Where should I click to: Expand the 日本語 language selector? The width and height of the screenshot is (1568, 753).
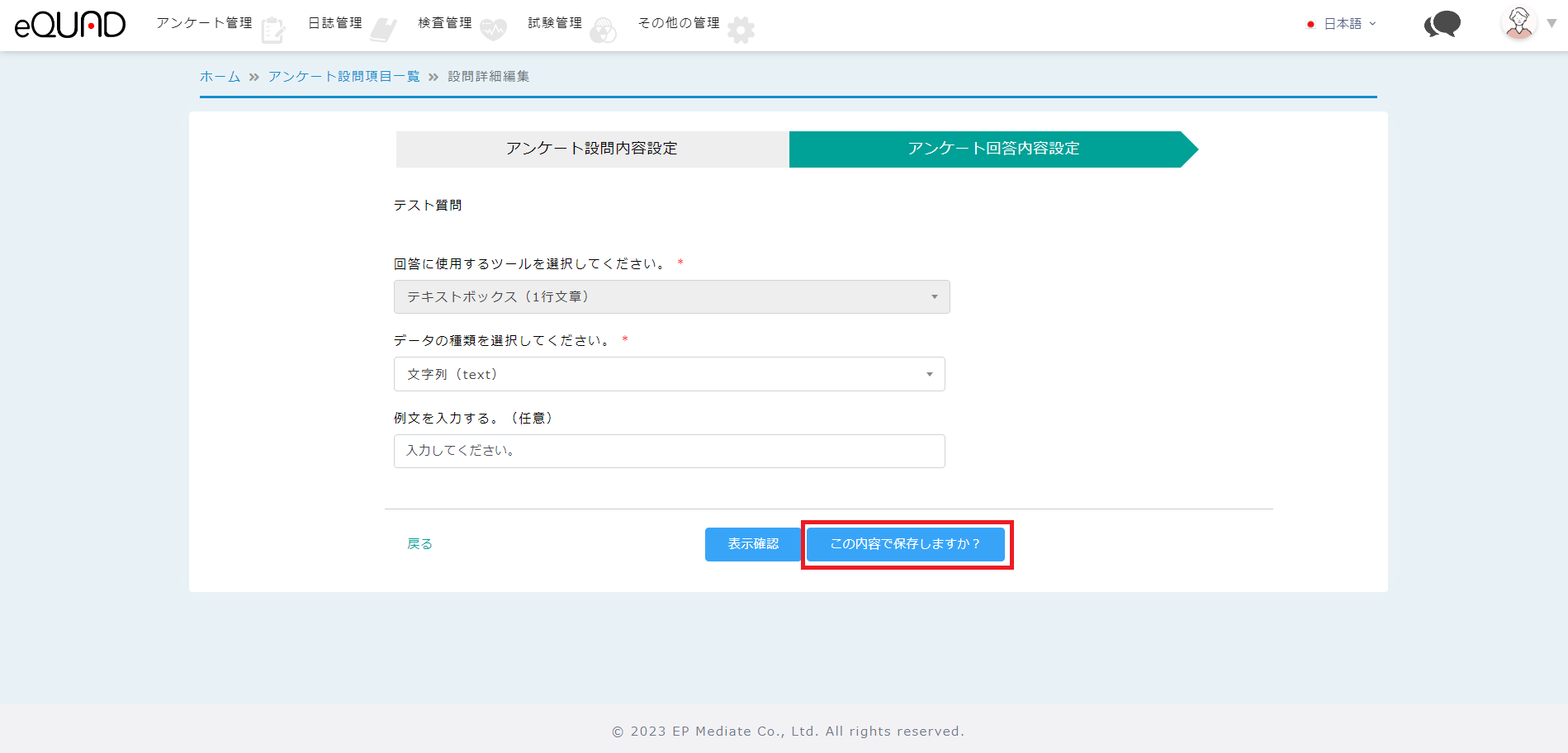[1343, 24]
